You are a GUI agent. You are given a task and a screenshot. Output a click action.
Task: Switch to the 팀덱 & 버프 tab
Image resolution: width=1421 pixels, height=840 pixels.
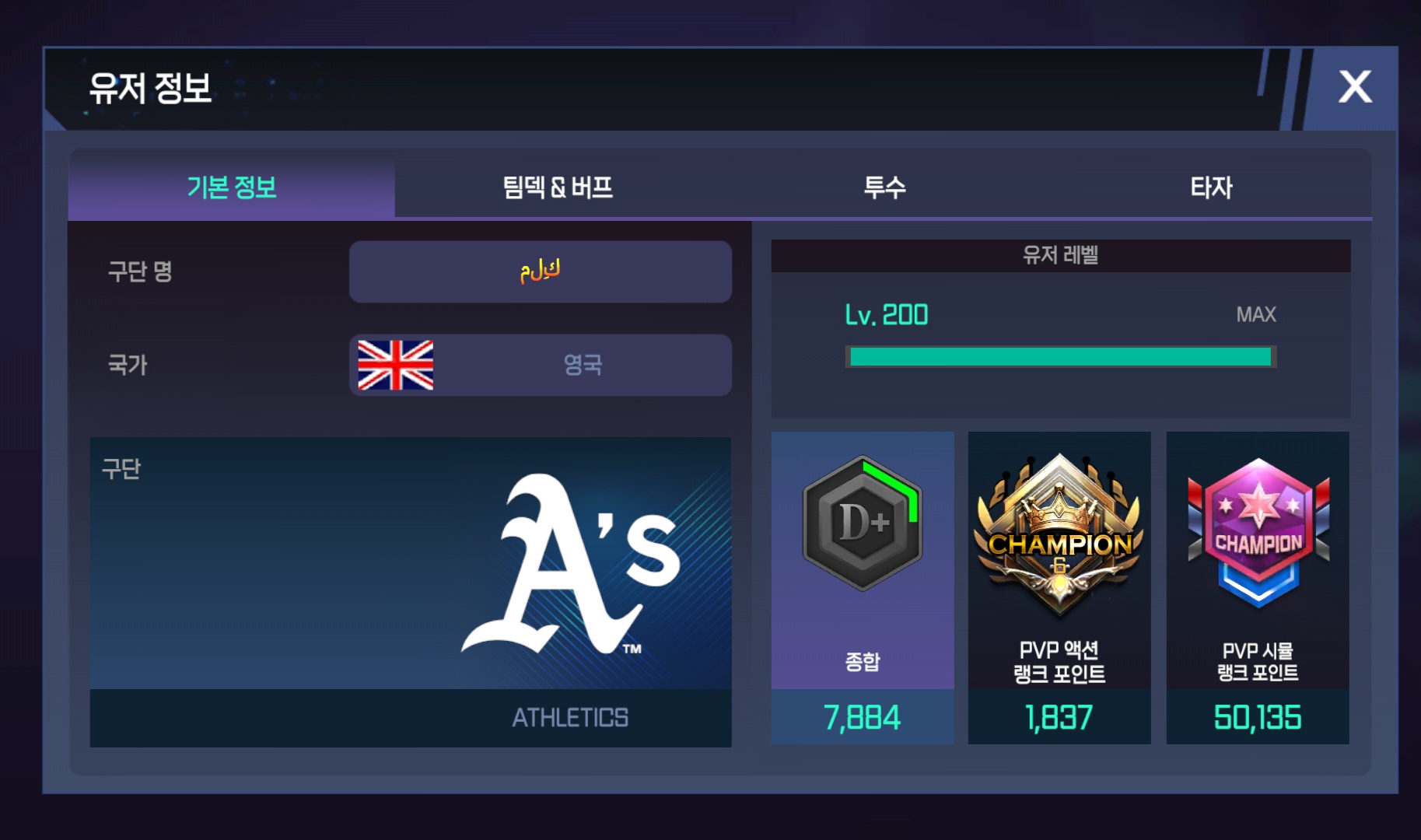[558, 187]
